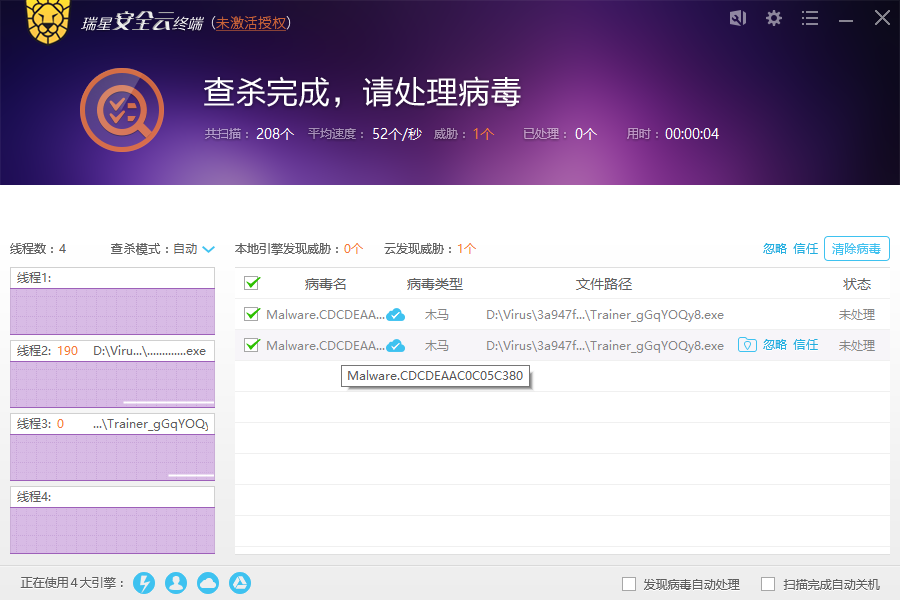Minimize the Rising antivirus window
Screen dimensions: 900x600
click(x=845, y=20)
